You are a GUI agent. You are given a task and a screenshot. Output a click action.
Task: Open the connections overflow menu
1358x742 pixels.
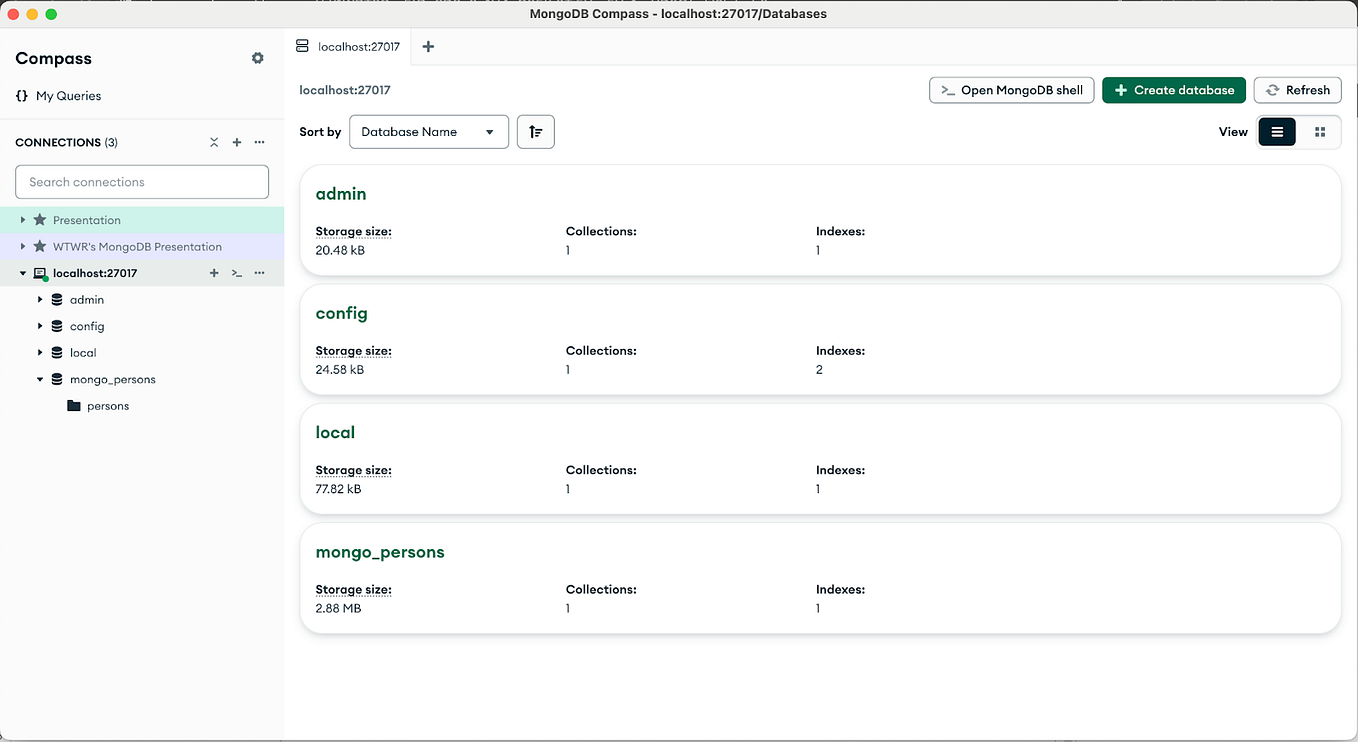tap(259, 142)
